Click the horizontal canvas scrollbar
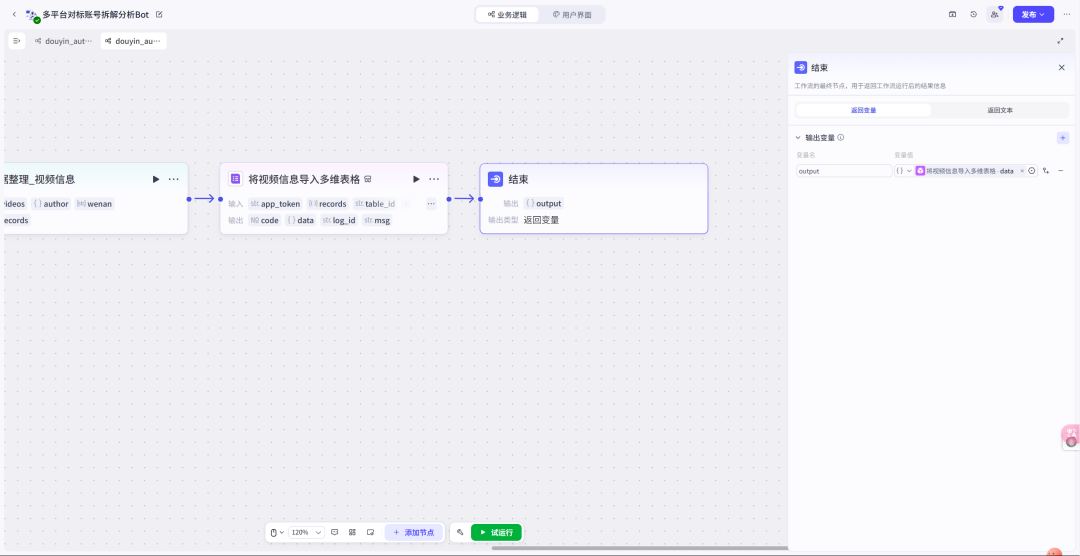The width and height of the screenshot is (1080, 556). (640, 548)
